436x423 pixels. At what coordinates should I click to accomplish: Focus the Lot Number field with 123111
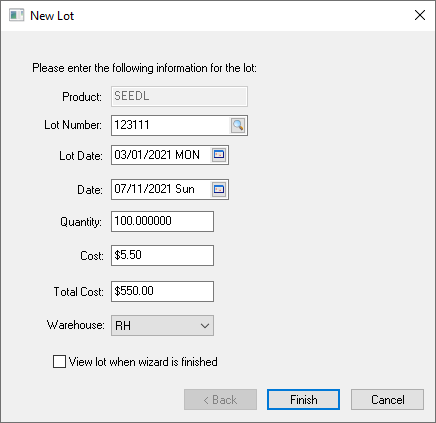tap(171, 125)
